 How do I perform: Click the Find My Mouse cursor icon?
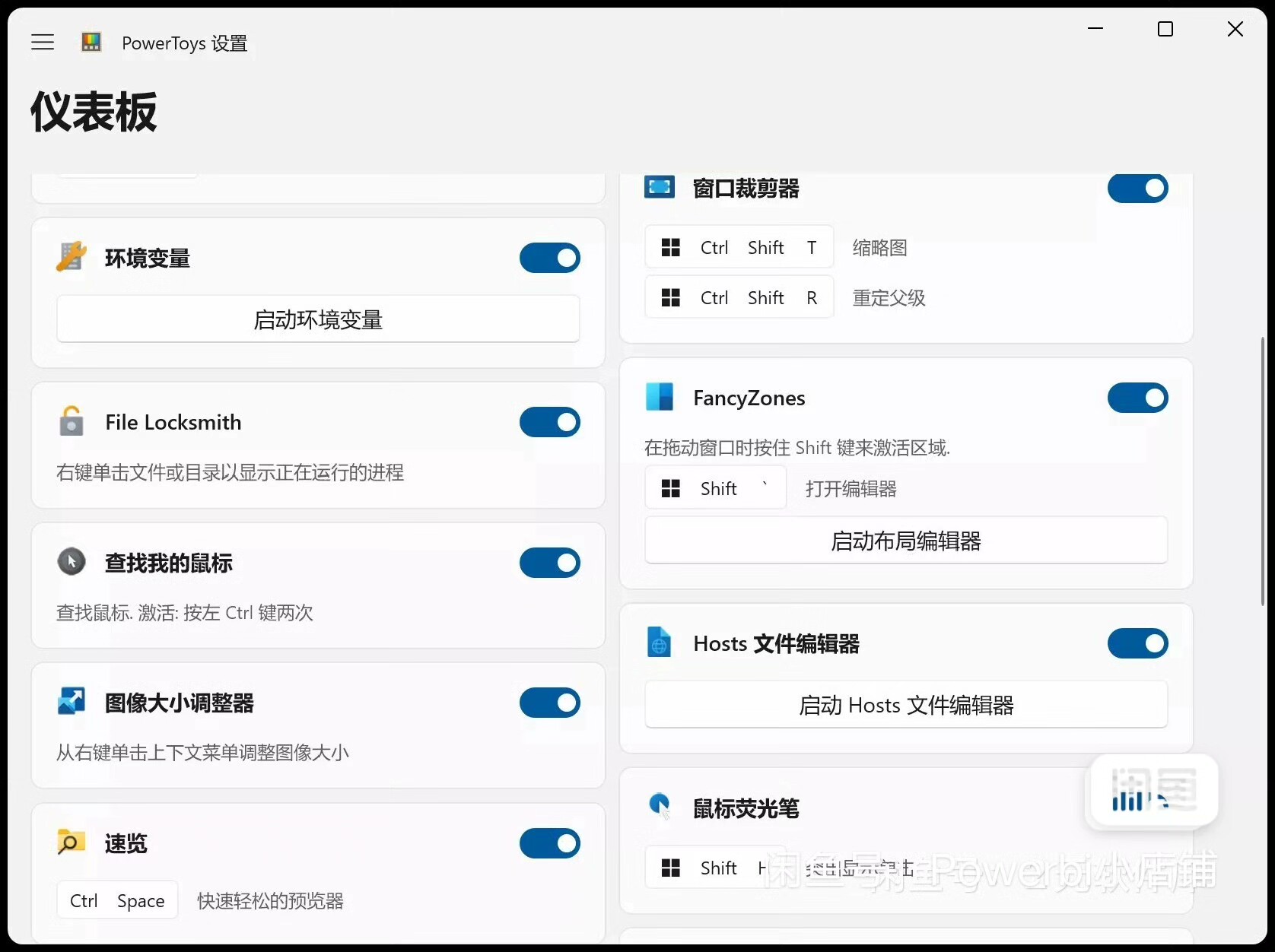coord(72,562)
